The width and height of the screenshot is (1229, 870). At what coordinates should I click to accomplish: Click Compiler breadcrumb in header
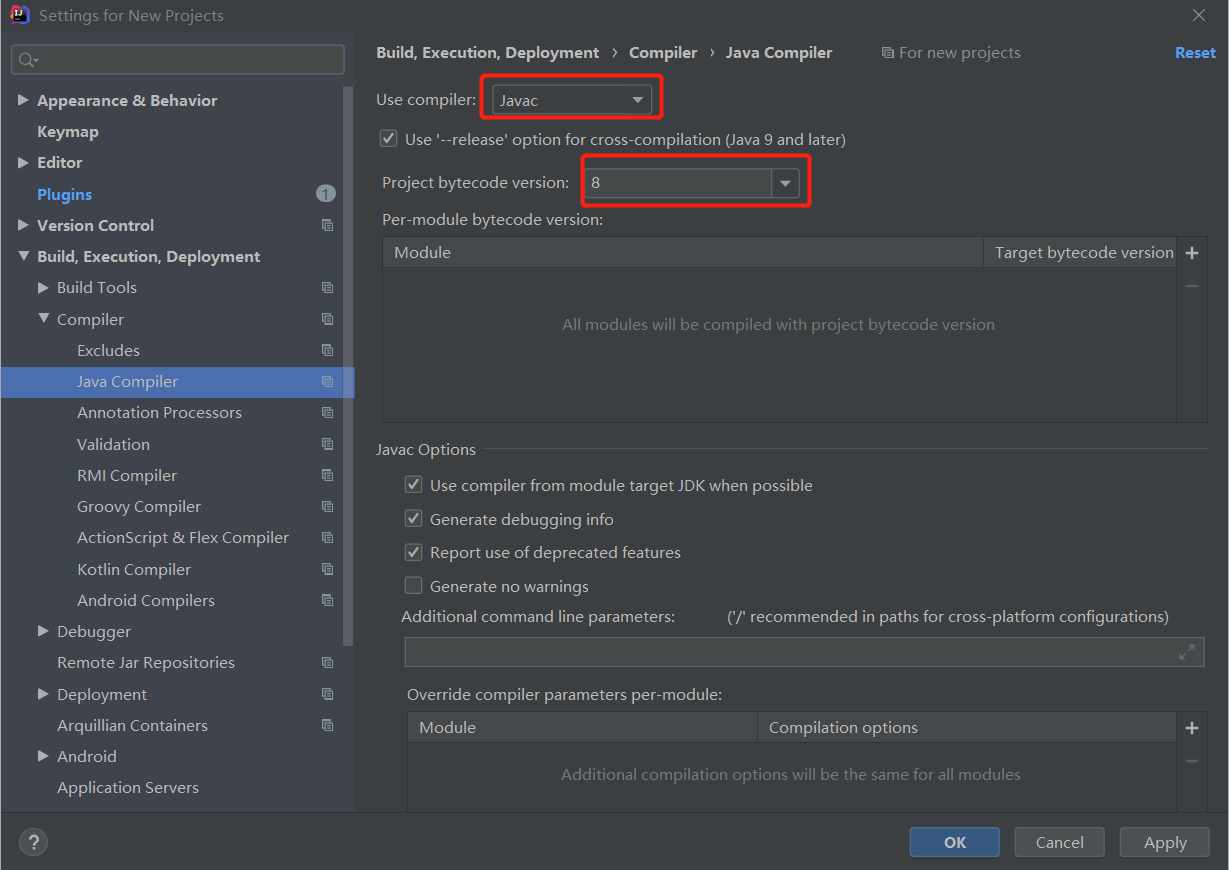(663, 53)
